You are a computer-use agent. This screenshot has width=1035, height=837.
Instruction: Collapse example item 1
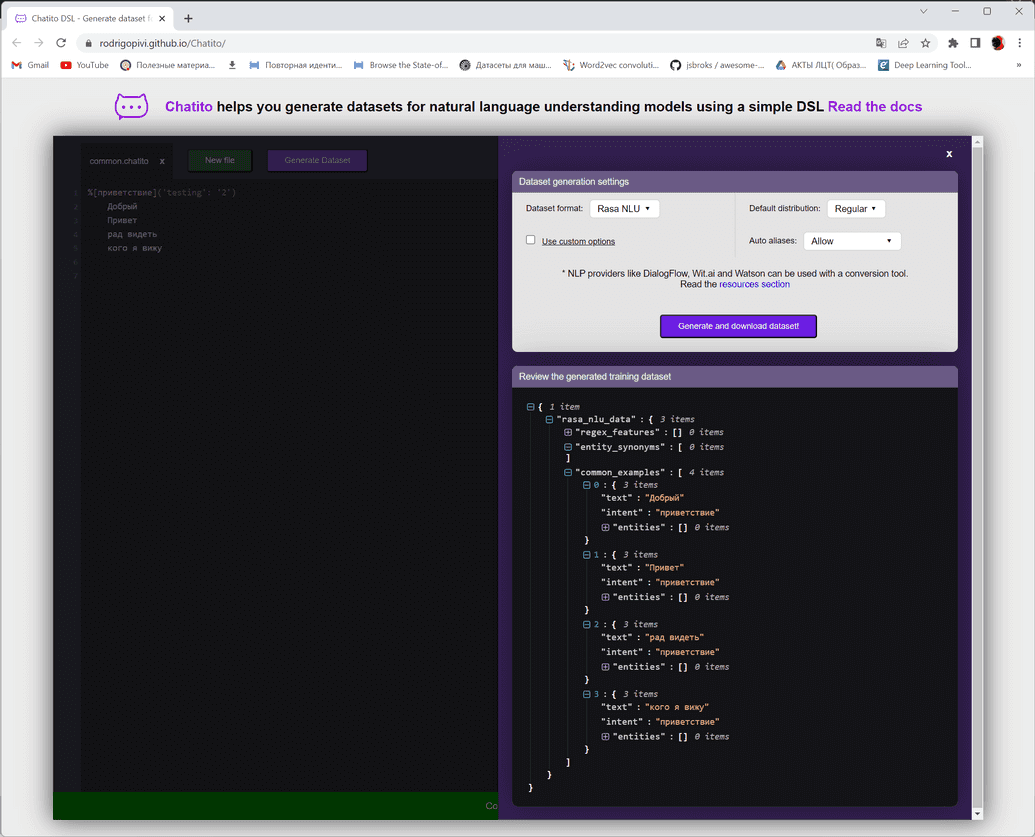coord(586,555)
